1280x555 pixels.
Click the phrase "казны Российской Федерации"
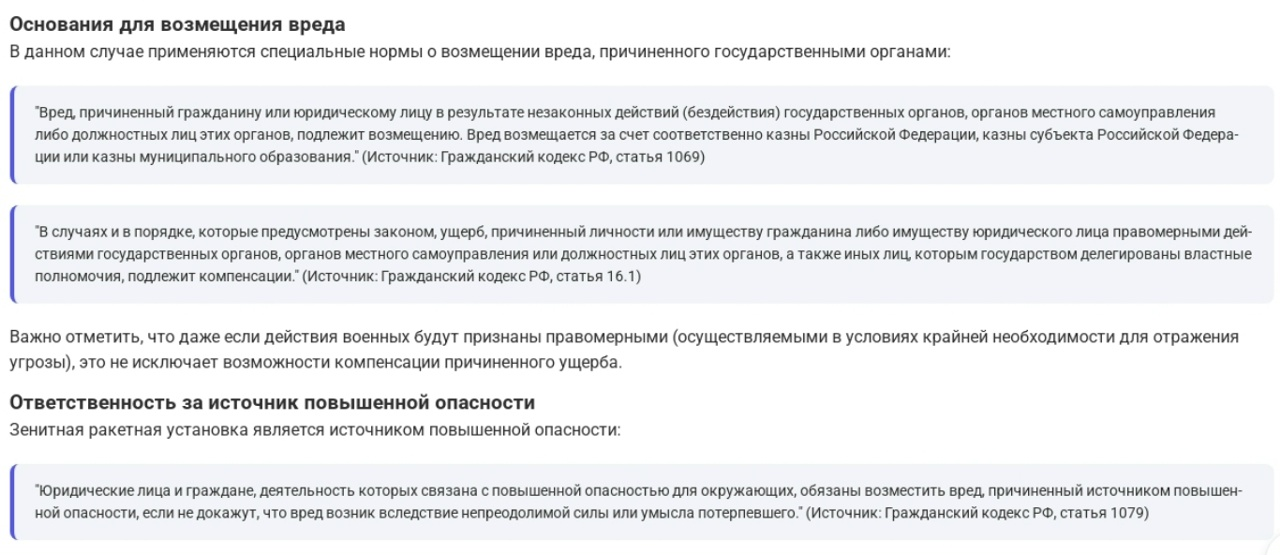tap(860, 135)
